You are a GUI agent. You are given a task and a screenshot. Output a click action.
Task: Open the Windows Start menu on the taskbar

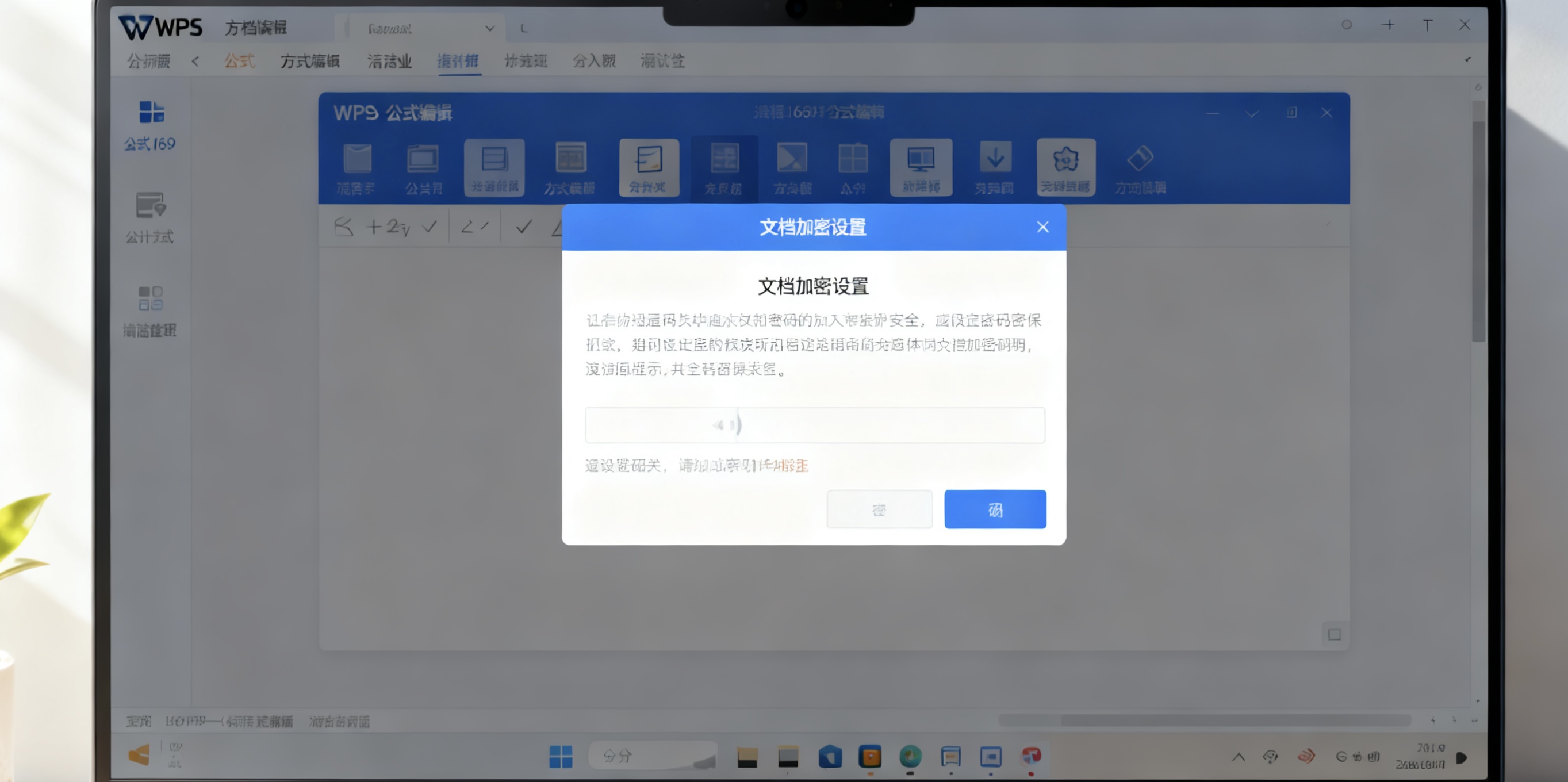561,756
